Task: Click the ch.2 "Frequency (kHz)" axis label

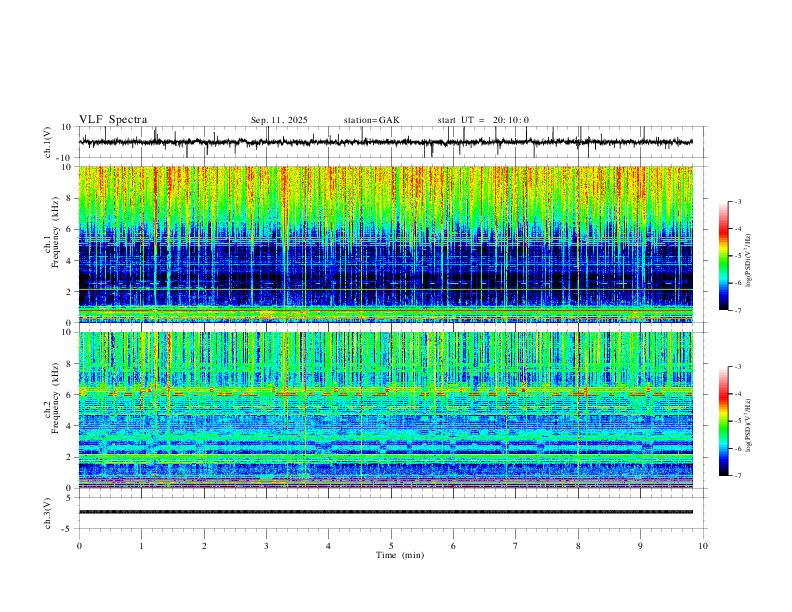Action: pos(56,398)
